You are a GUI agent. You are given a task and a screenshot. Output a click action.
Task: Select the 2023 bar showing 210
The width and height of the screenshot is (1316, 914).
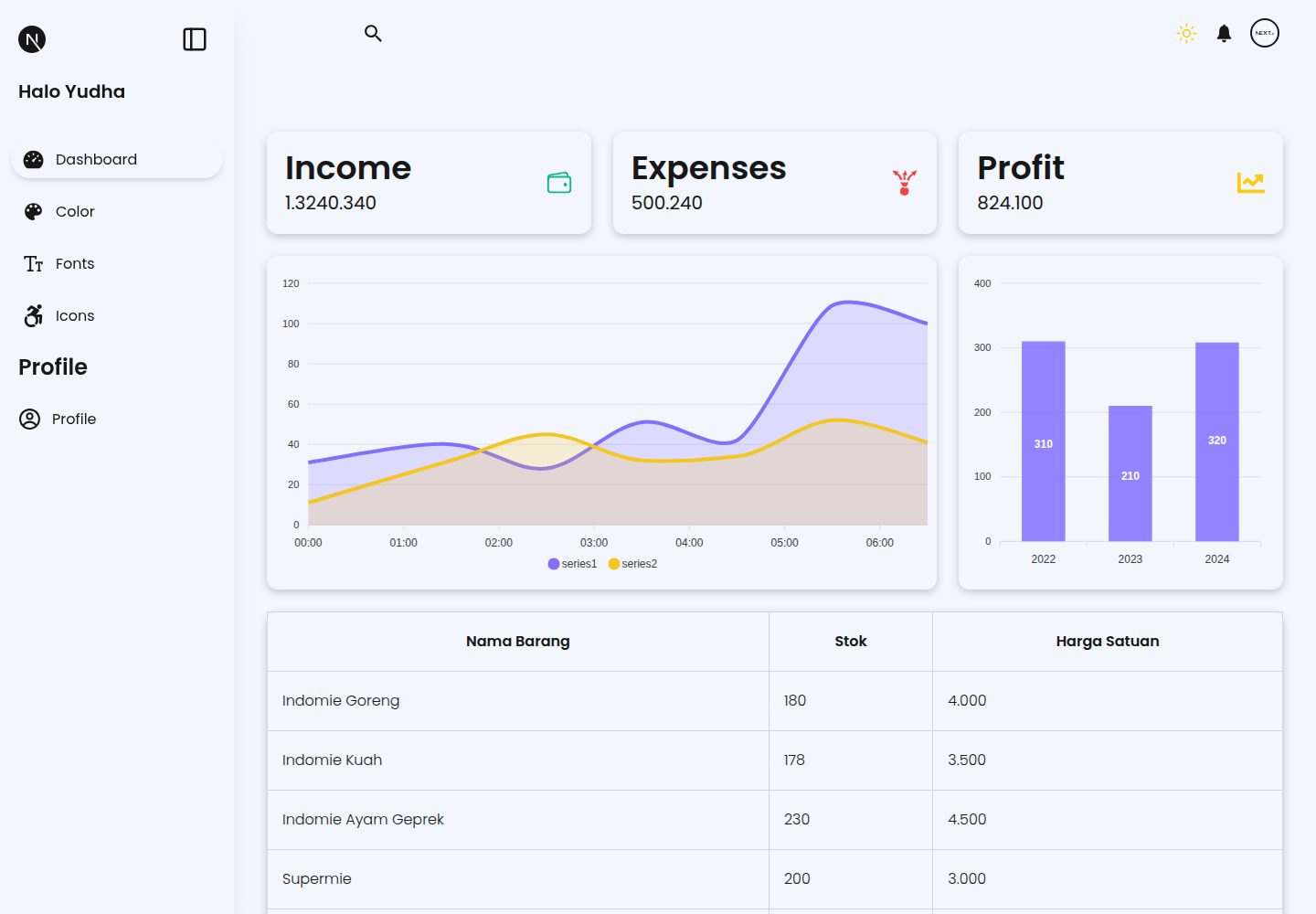[1130, 473]
